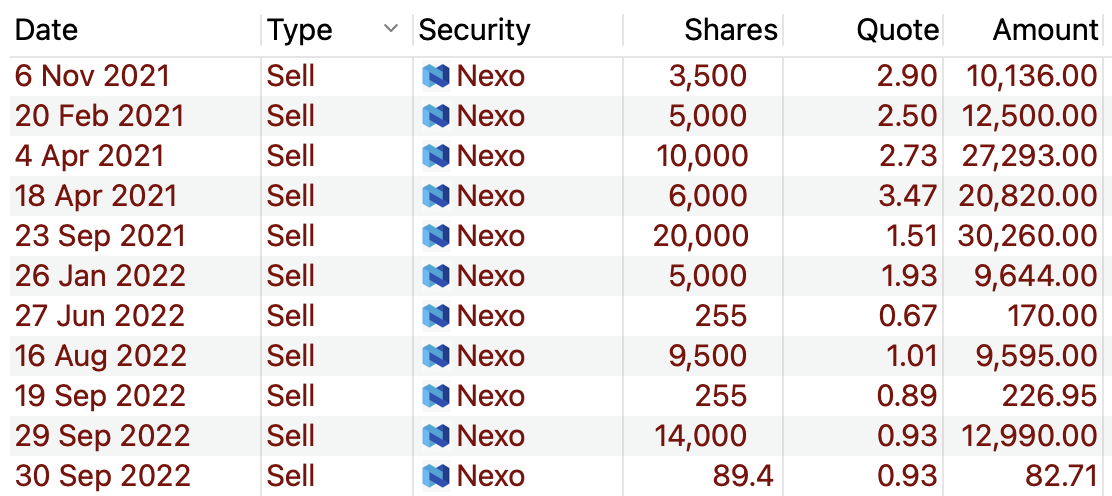Click the Nexo icon in the 23 Sep 2021 row
Image resolution: width=1112 pixels, height=496 pixels.
click(x=436, y=236)
